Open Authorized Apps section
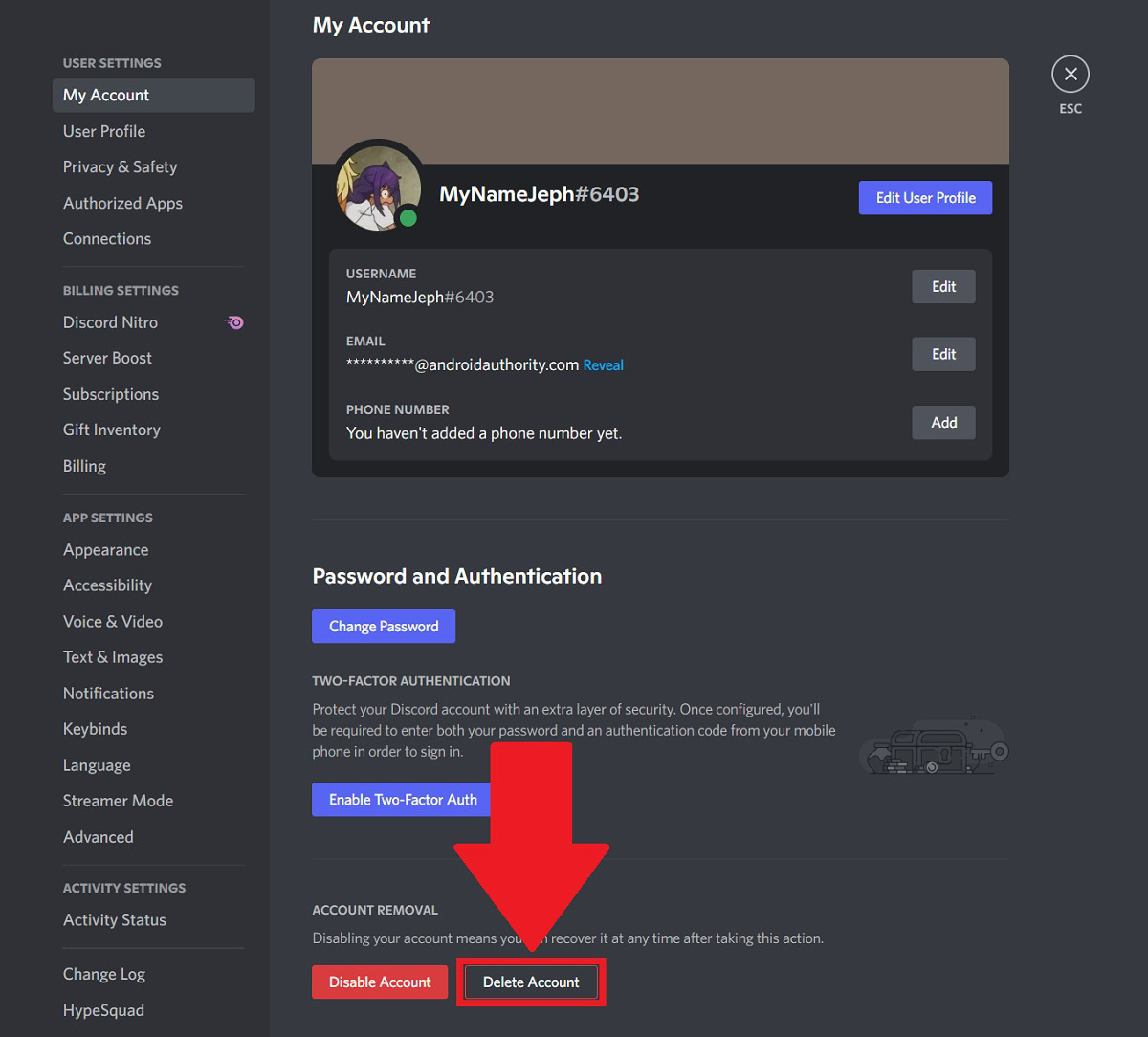 point(122,203)
